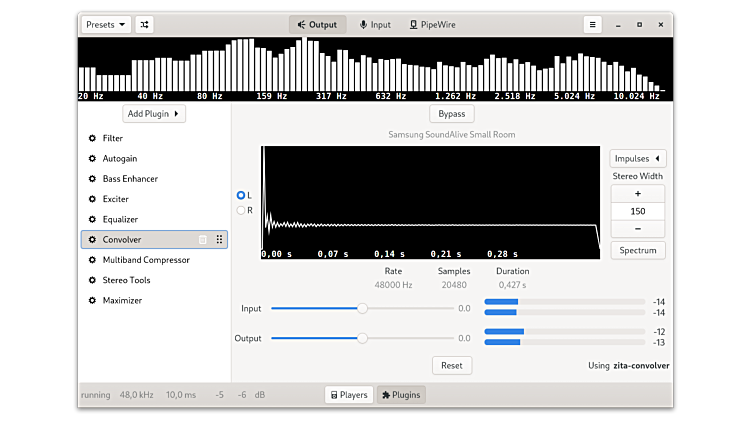Image resolution: width=752 pixels, height=423 pixels.
Task: Click the Bass Enhancer gear icon
Action: pos(92,179)
